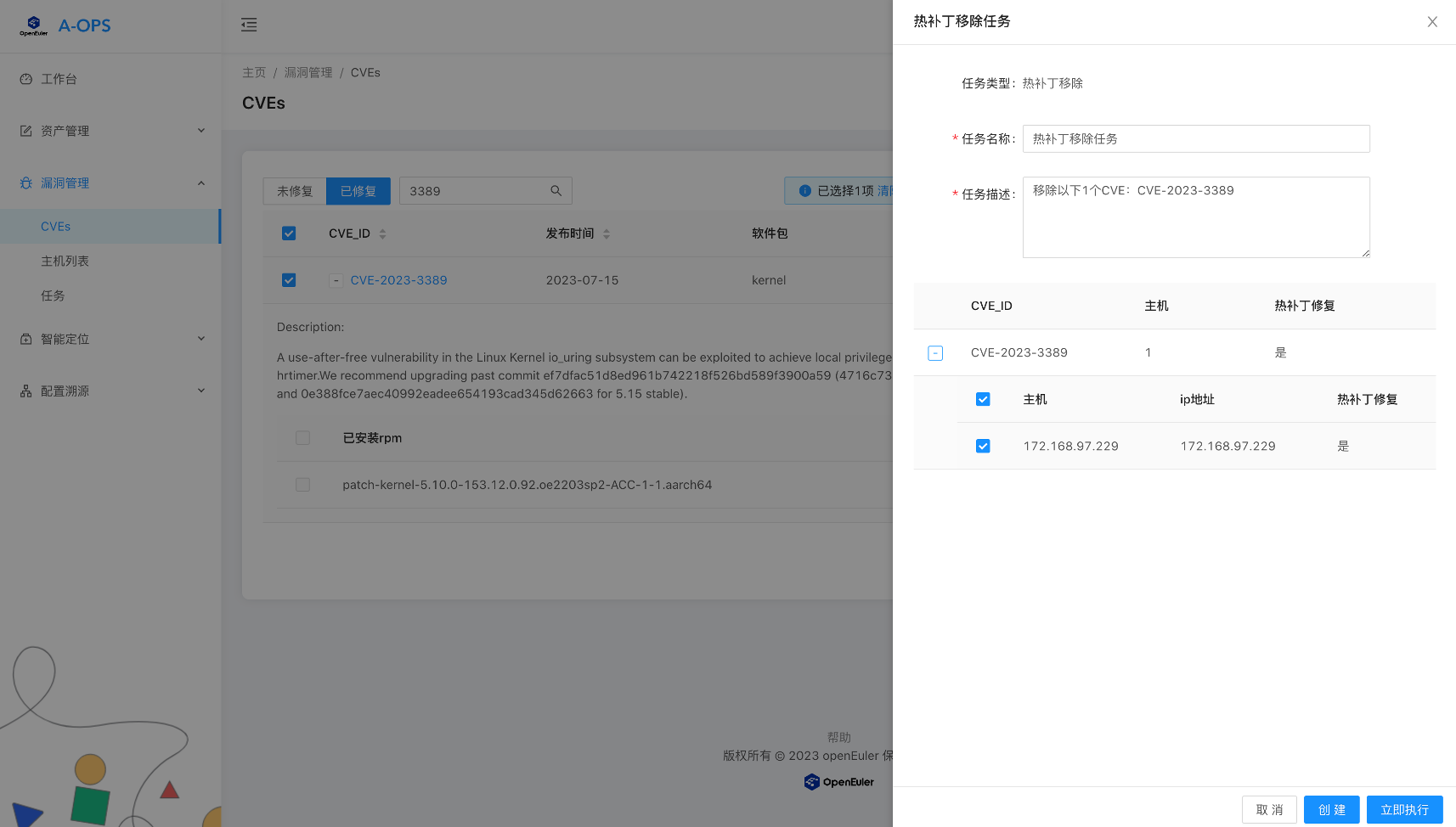This screenshot has width=1456, height=827.
Task: Collapse CVE-2023-3389 host list in drawer
Action: click(x=934, y=352)
